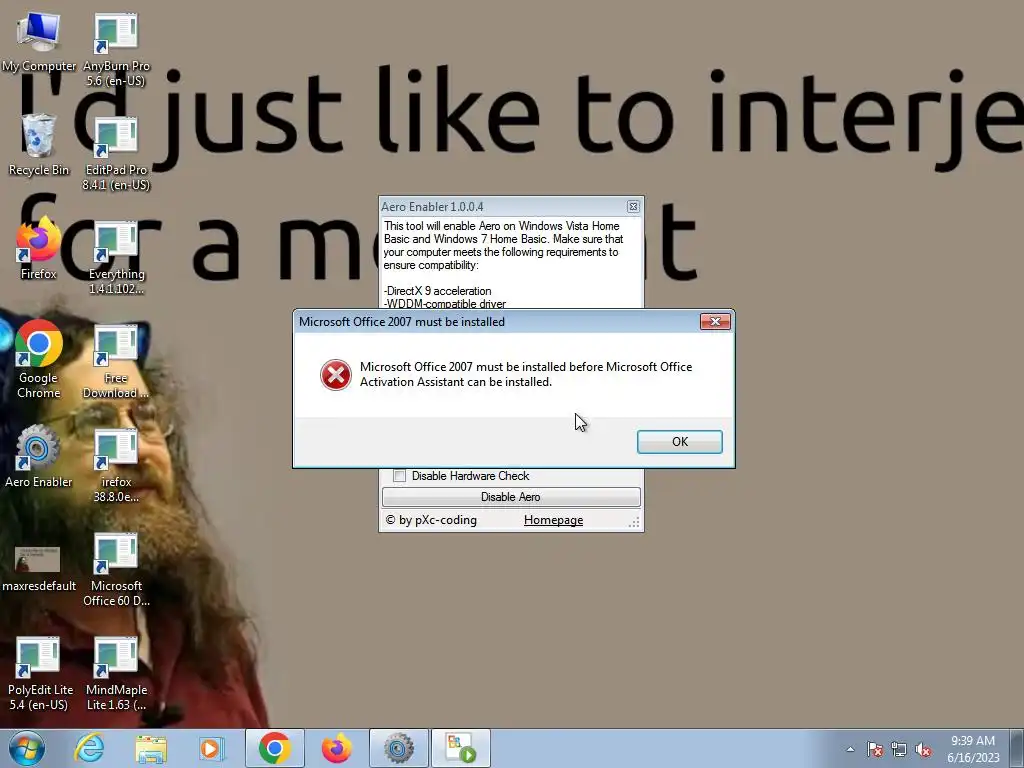Open Action Center flag in system tray
The image size is (1024, 768).
[875, 749]
